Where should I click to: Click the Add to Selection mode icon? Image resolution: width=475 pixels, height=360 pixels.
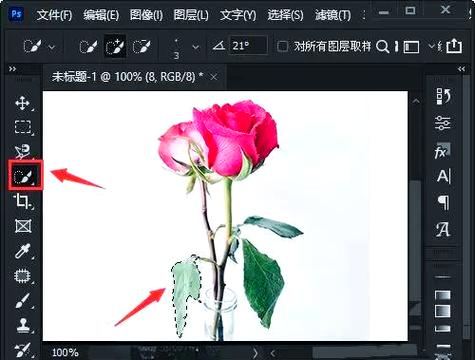point(115,47)
